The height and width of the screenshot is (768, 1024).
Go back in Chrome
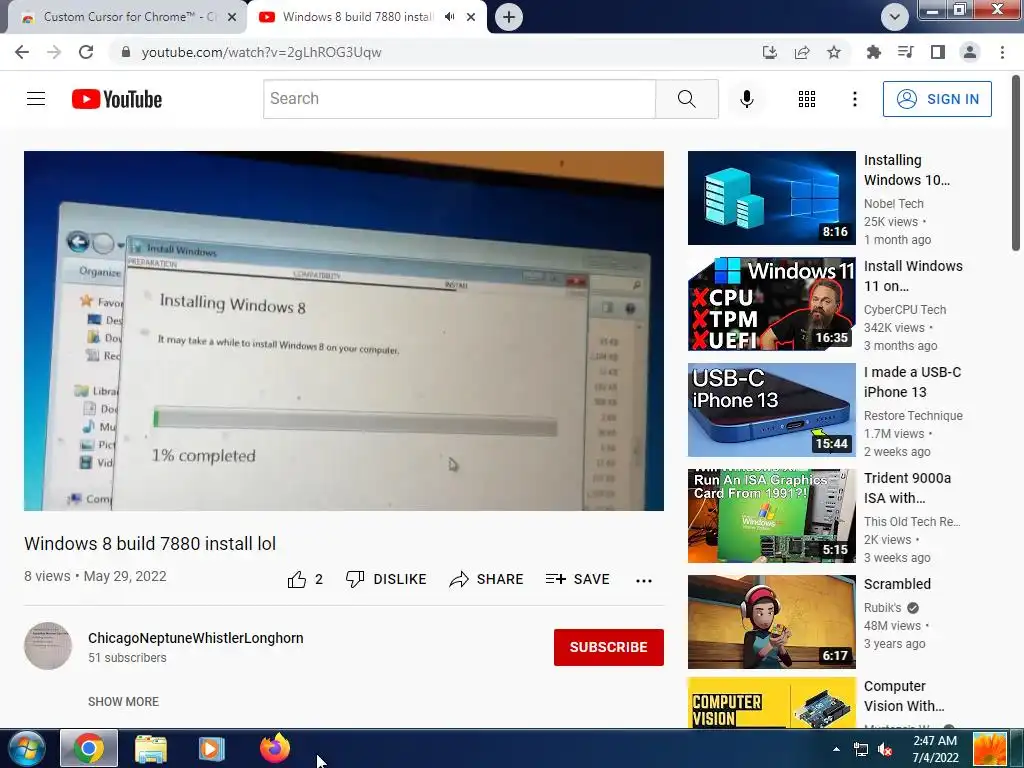pos(22,52)
